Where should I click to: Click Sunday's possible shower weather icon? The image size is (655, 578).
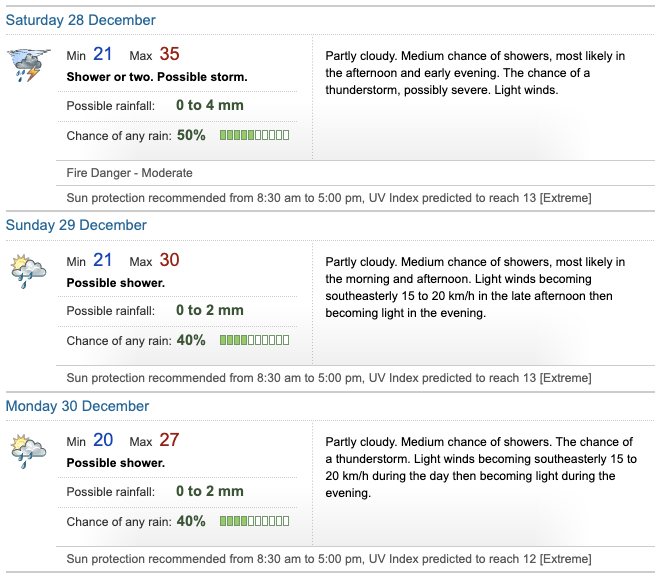(26, 270)
